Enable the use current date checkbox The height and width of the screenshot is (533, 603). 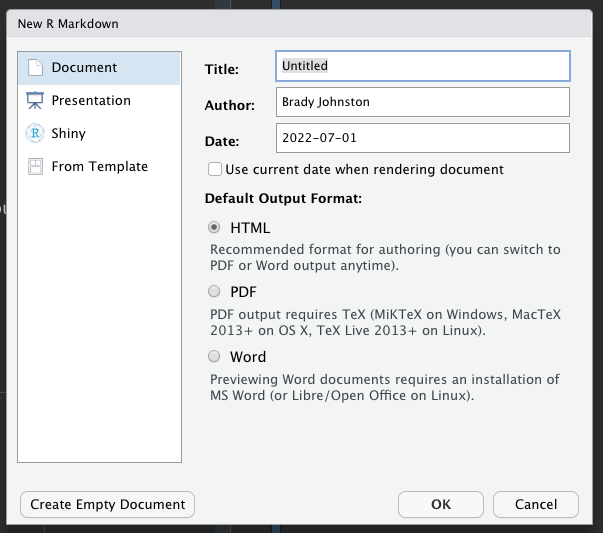(x=214, y=170)
